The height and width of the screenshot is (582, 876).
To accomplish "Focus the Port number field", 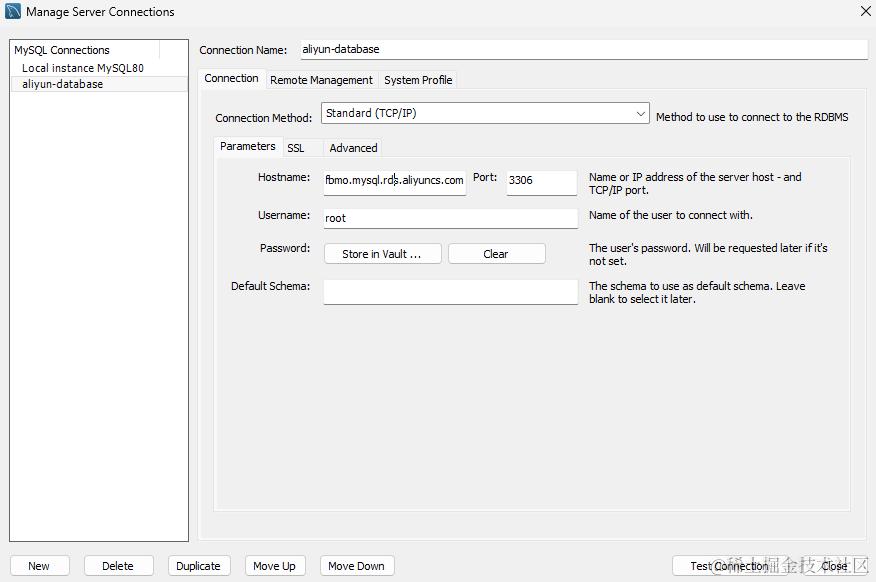I will coord(541,181).
